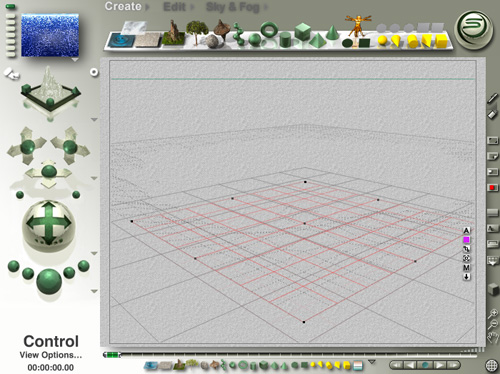Open the Sky & Fog palette

(x=233, y=7)
